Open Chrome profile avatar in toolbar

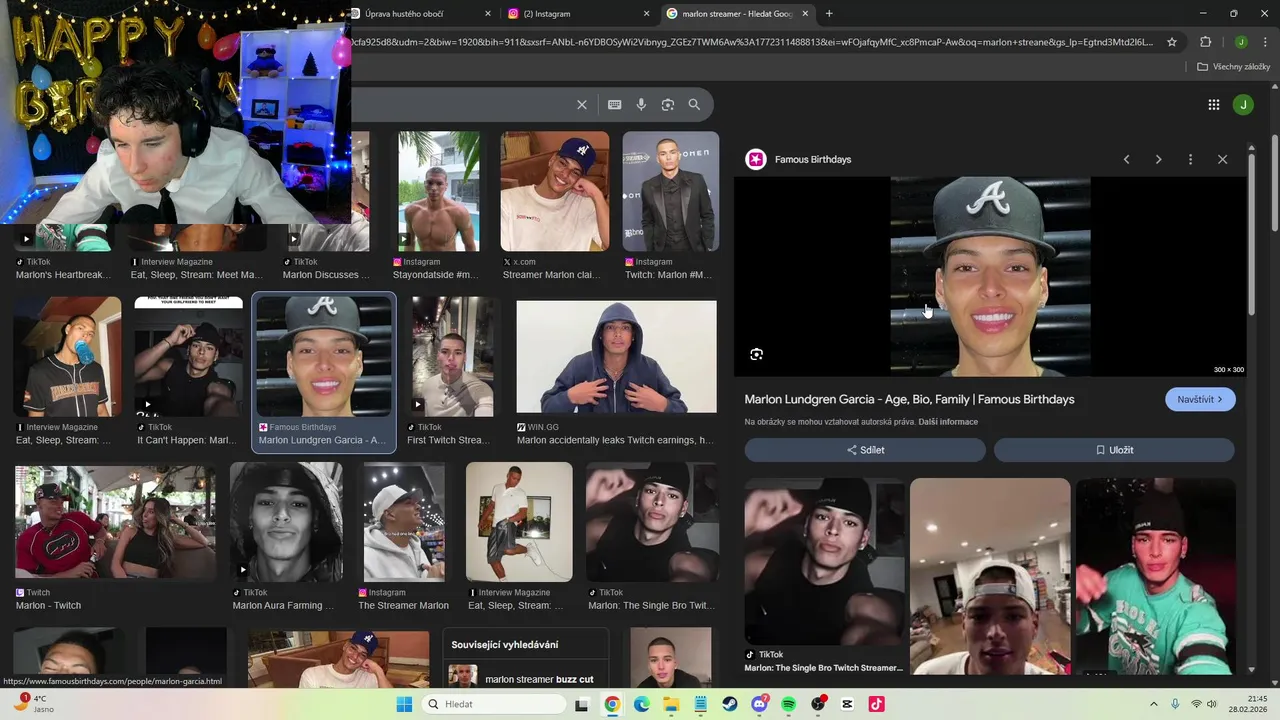[1241, 42]
